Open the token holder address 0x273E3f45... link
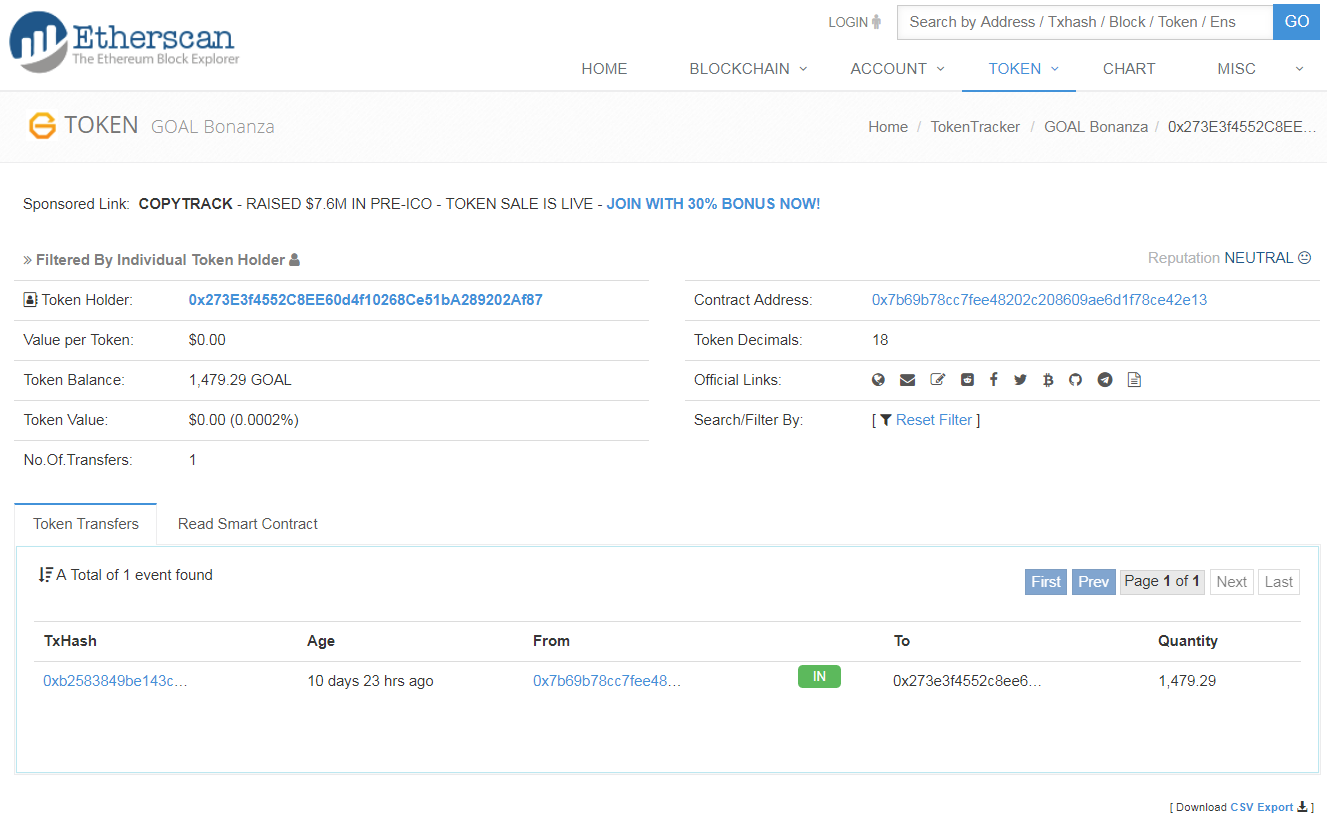 [x=366, y=300]
